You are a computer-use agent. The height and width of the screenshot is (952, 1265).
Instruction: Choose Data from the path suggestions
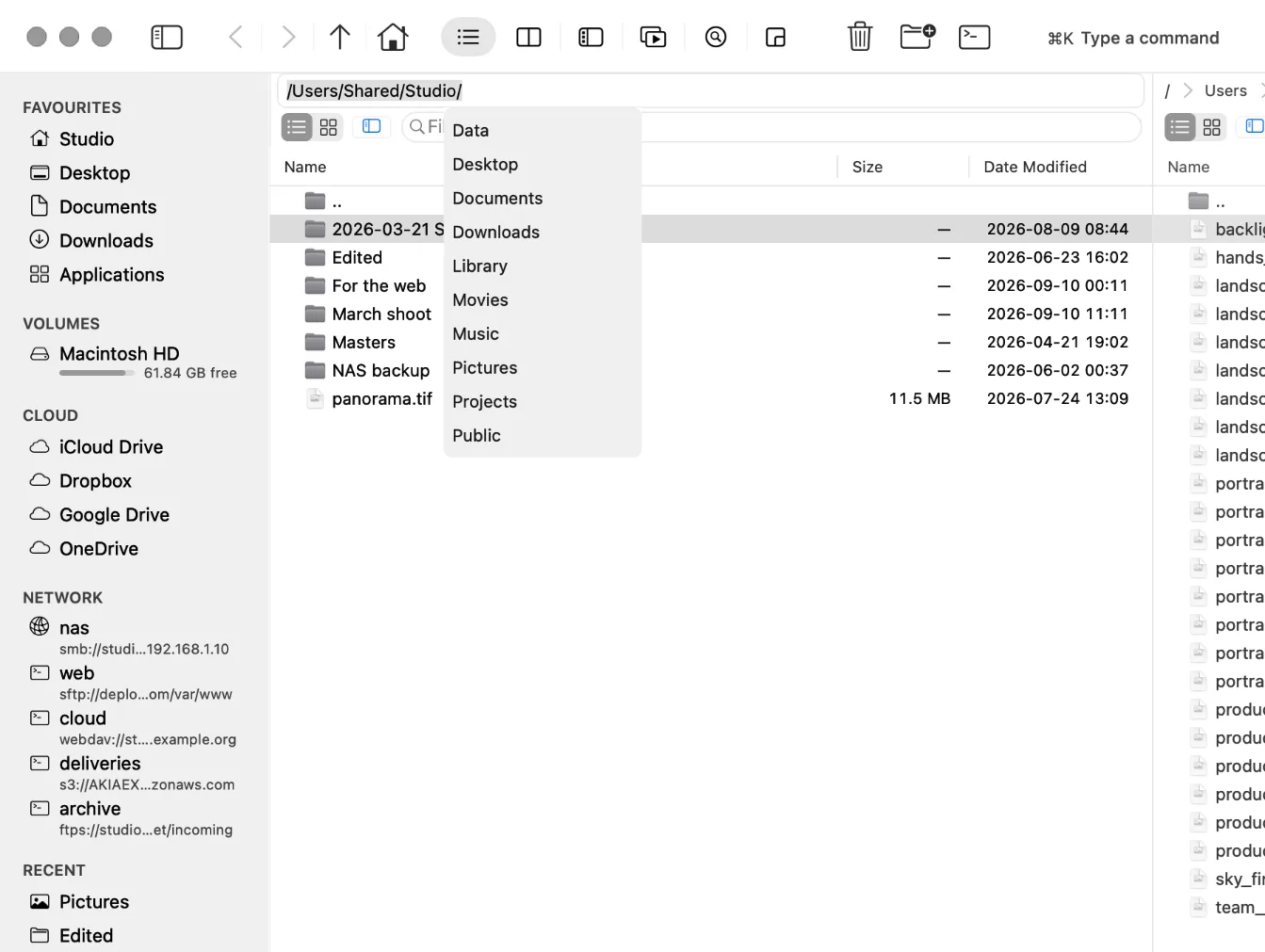[x=543, y=131]
